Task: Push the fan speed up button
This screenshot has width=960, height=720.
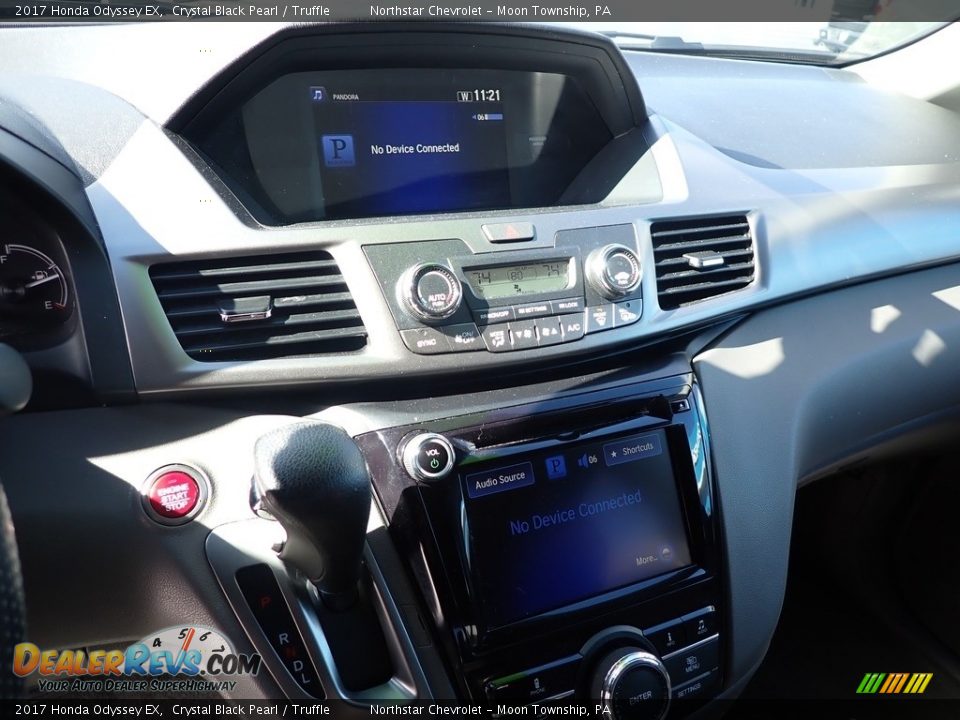Action: pyautogui.click(x=549, y=331)
